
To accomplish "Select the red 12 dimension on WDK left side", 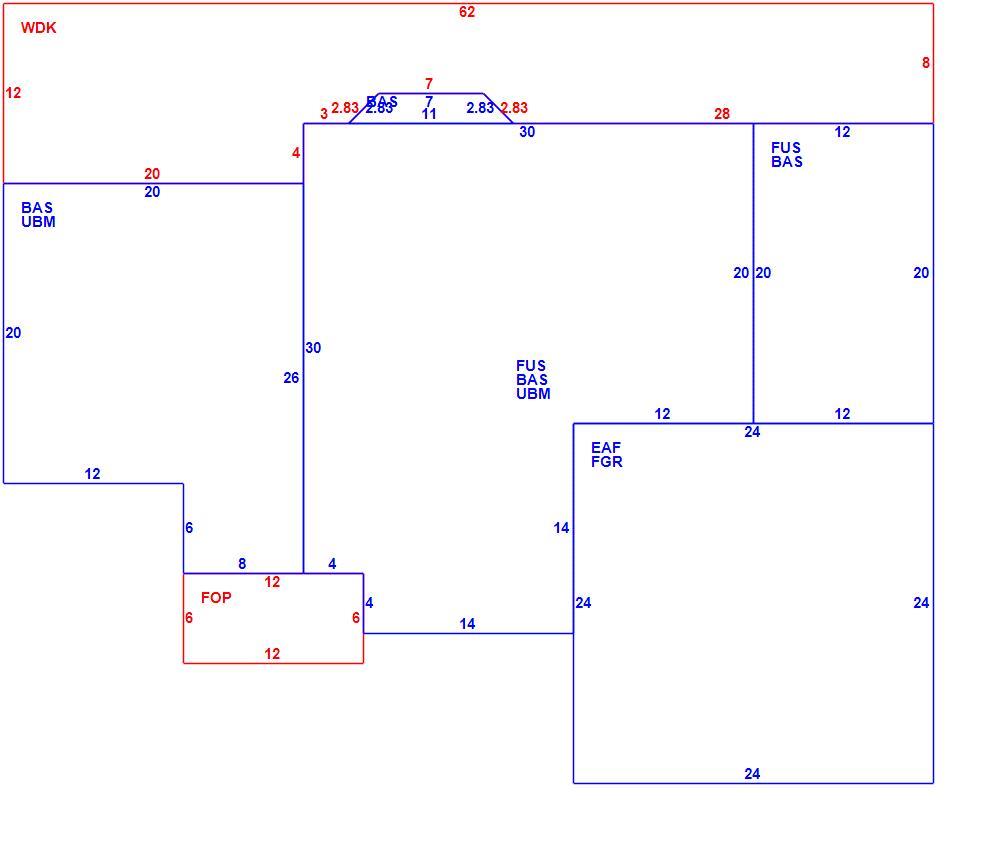I will (13, 93).
